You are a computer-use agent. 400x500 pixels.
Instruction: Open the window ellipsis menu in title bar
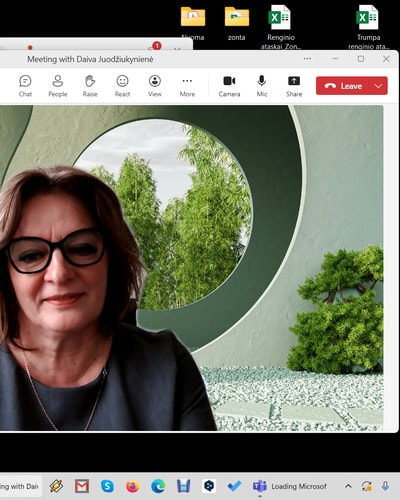307,59
